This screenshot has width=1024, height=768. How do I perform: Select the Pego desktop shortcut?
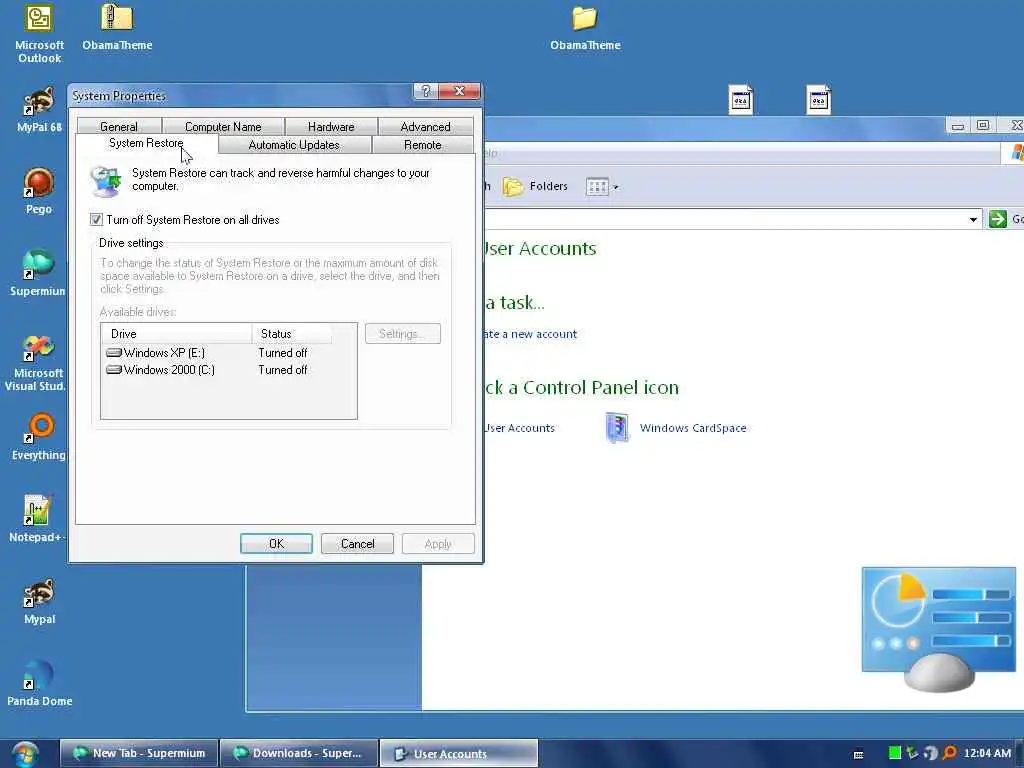click(x=39, y=191)
